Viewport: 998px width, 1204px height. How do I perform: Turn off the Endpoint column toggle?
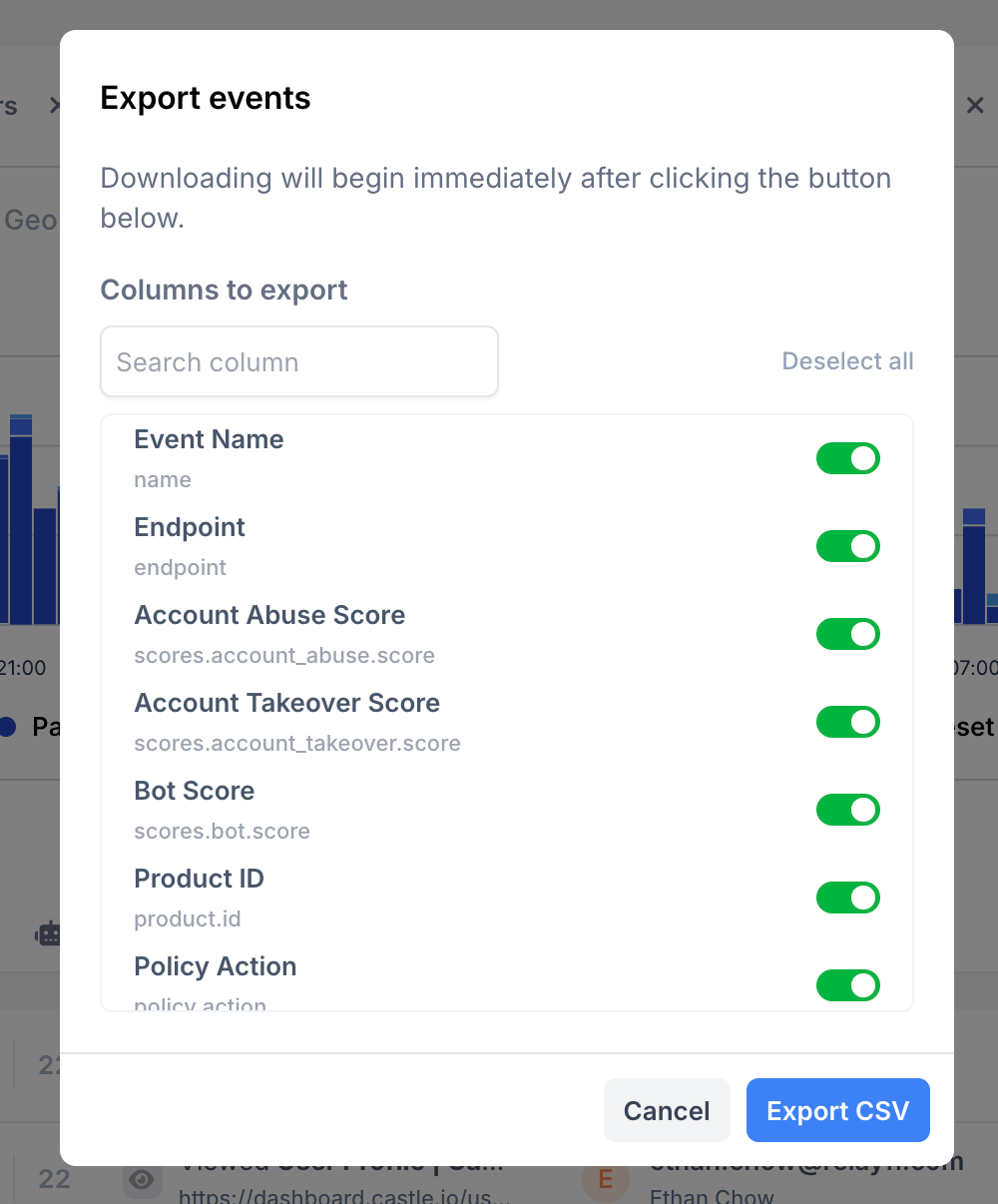(847, 546)
